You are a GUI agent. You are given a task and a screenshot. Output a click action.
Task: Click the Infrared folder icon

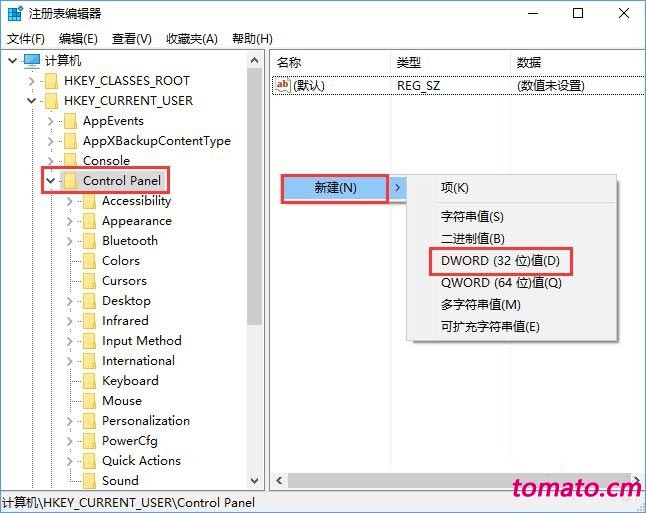point(89,321)
